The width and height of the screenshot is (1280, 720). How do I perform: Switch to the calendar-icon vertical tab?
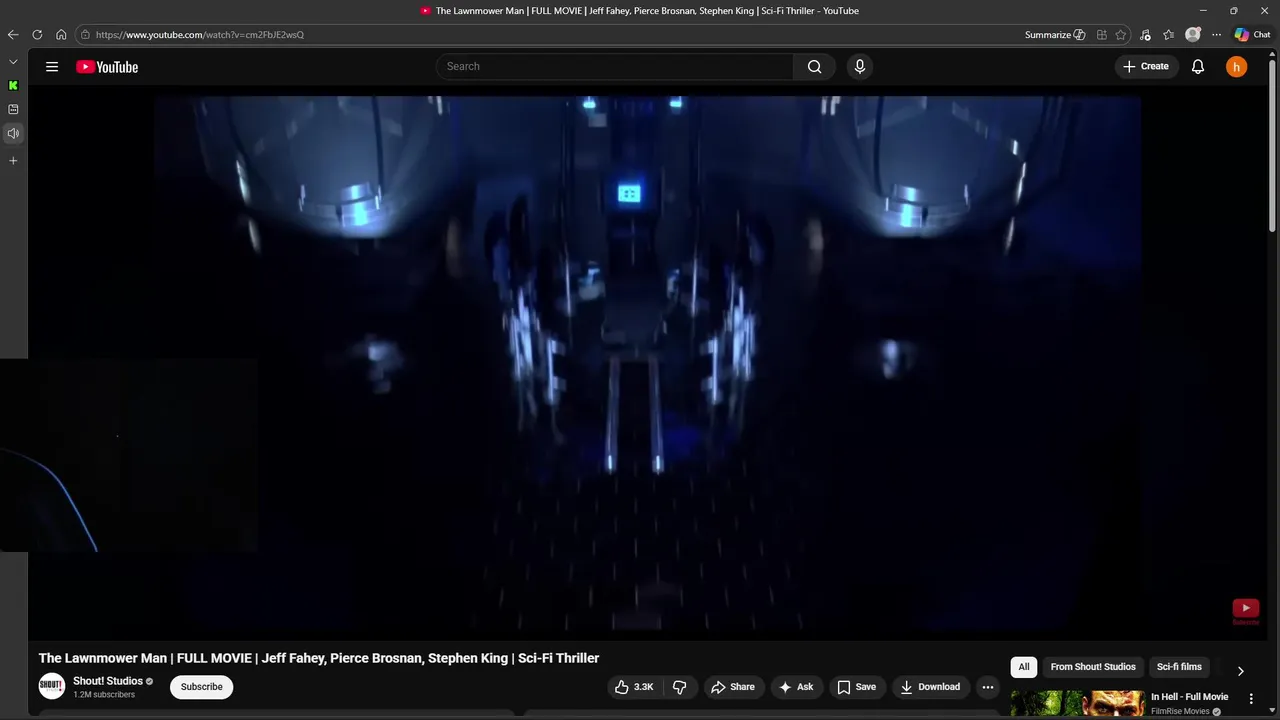[x=13, y=109]
